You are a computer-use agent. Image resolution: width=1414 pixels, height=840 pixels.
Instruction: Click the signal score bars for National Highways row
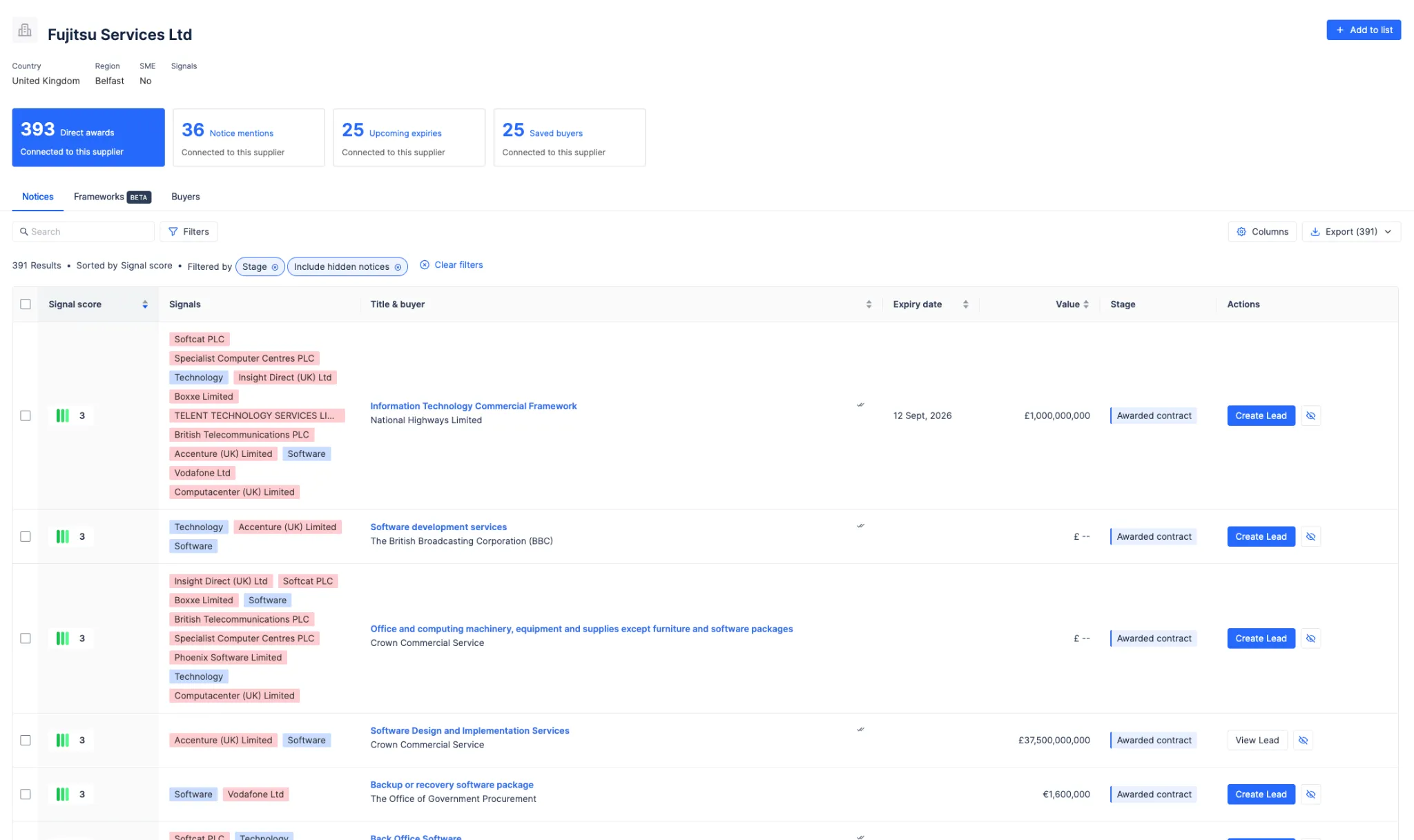tap(63, 416)
